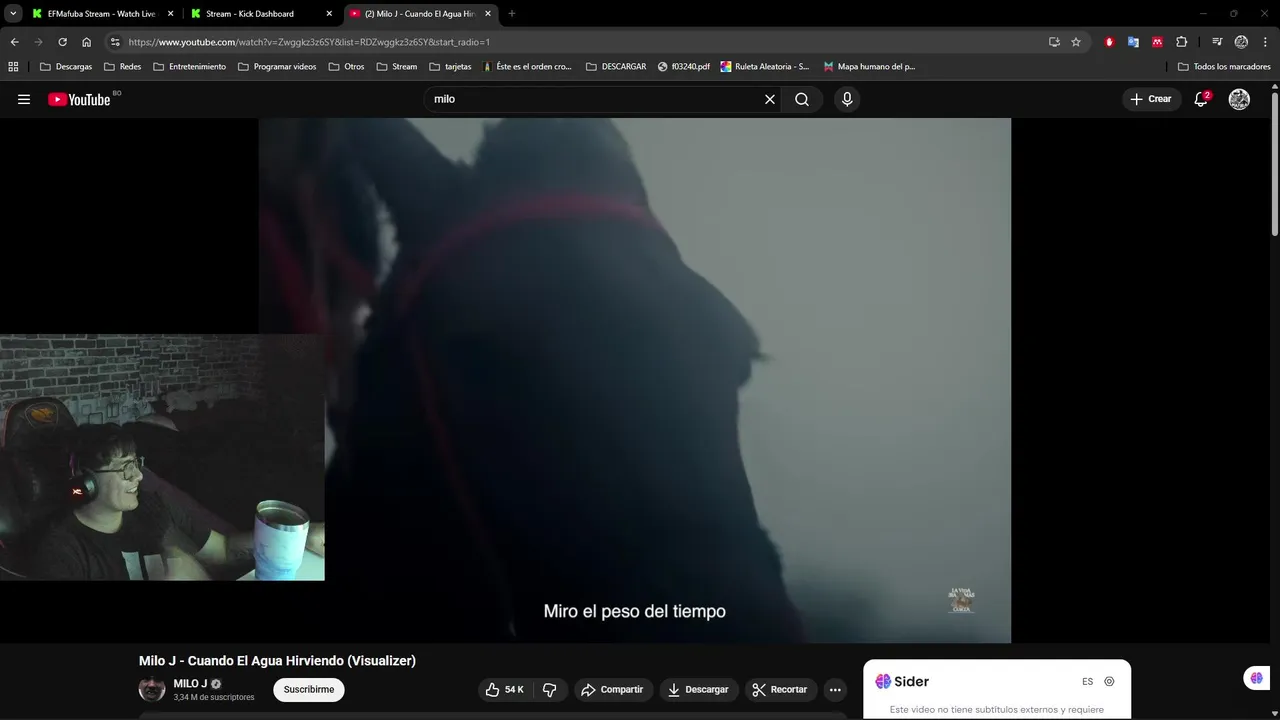The height and width of the screenshot is (720, 1280).
Task: Open YouTube notifications bell
Action: point(1201,99)
